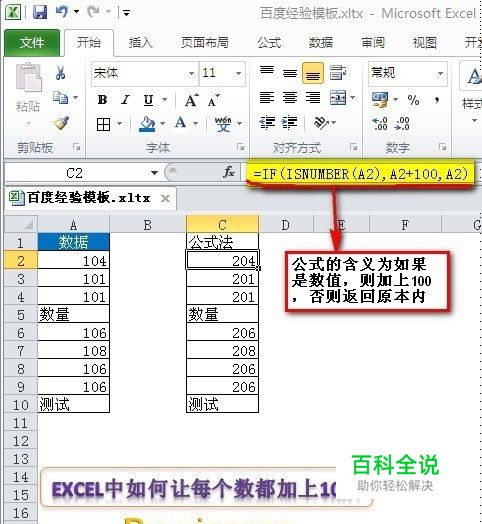Click the Undo arrow icon
482x524 pixels.
[62, 12]
